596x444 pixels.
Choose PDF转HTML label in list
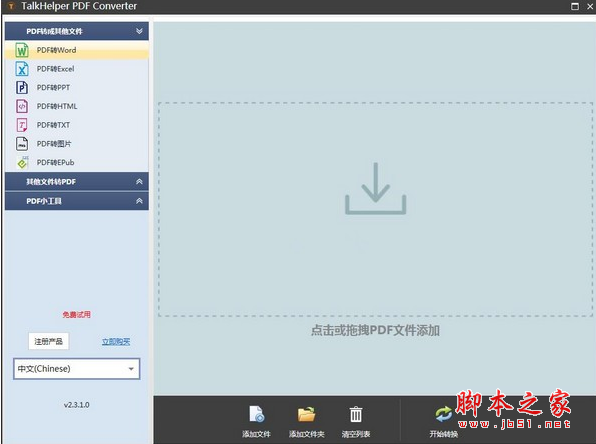(x=57, y=106)
